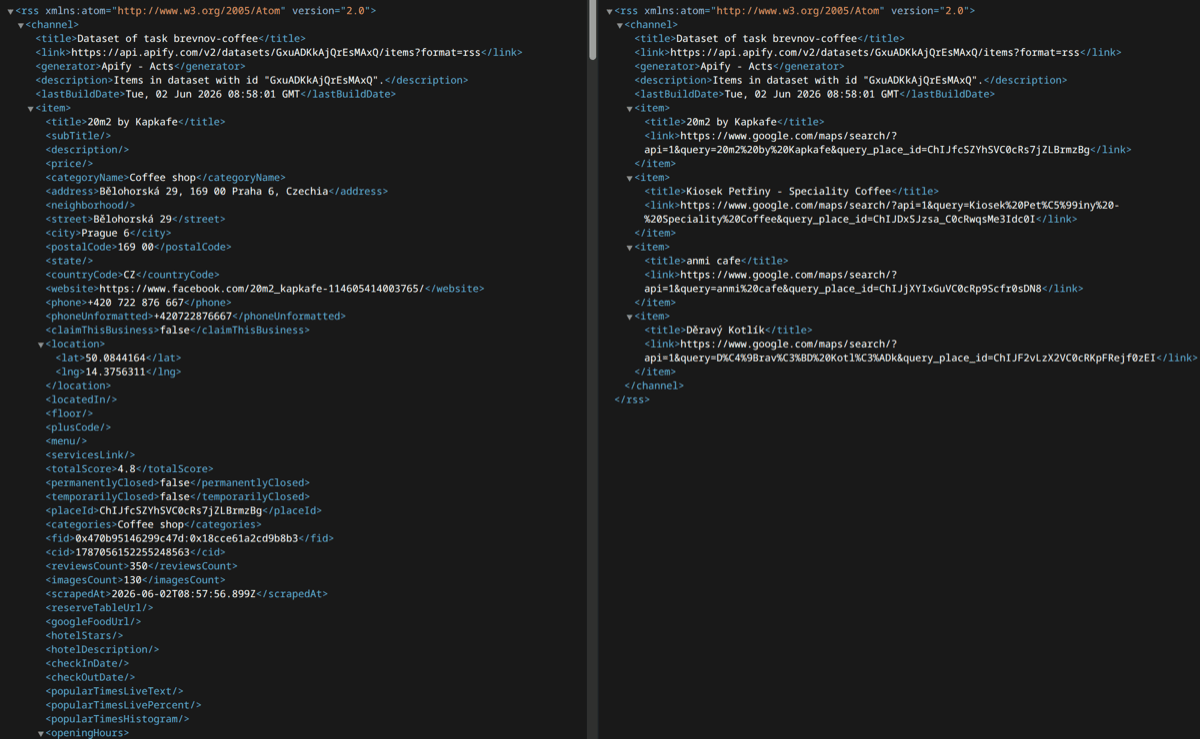Click temporarilyClosed false line
Viewport: 1200px width, 739px height.
pos(177,497)
